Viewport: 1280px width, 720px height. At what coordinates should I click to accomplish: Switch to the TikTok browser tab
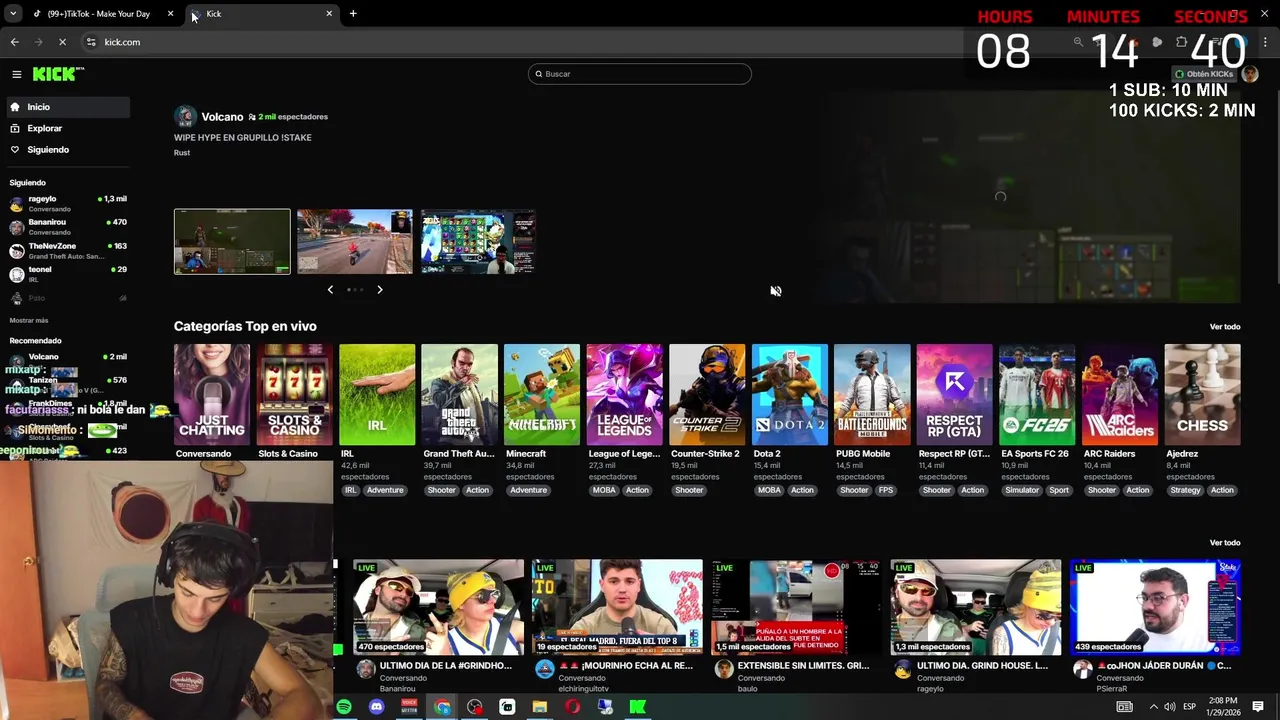pos(100,14)
